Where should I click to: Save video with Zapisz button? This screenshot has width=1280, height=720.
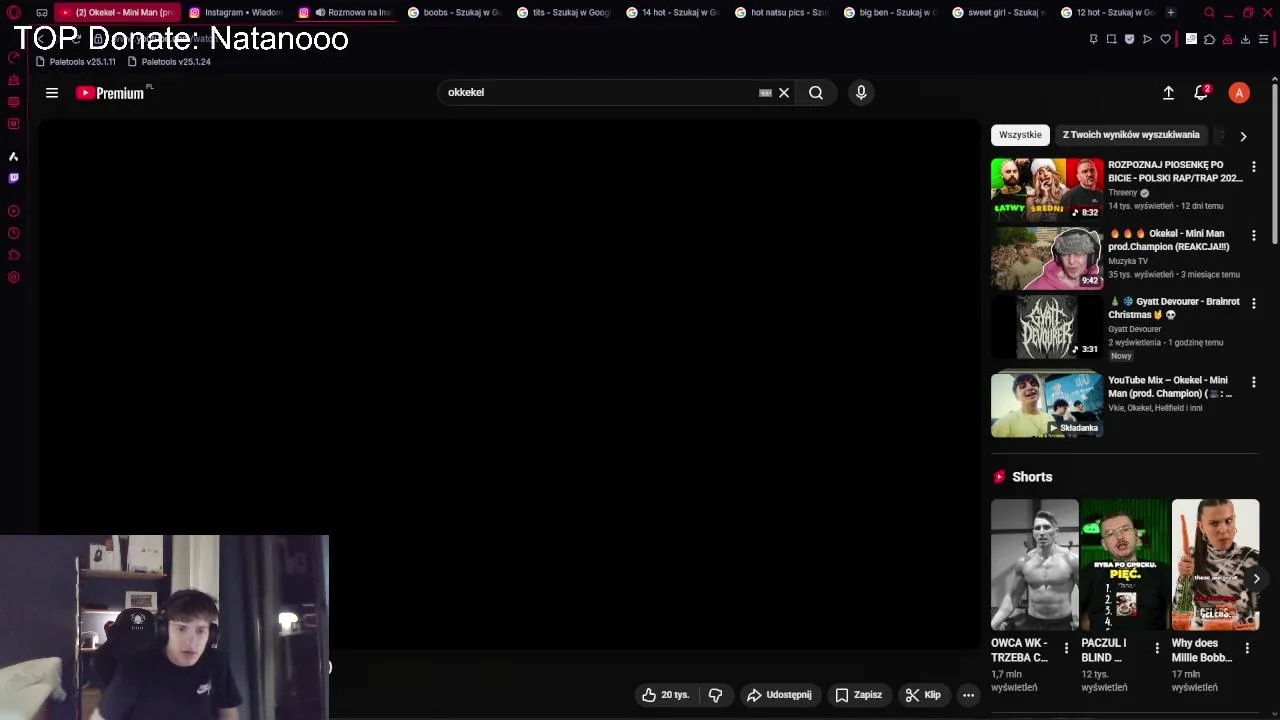pyautogui.click(x=859, y=695)
